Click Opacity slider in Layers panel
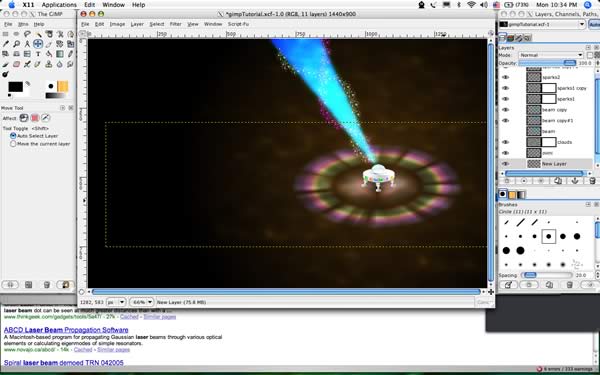The height and width of the screenshot is (375, 600). click(547, 63)
